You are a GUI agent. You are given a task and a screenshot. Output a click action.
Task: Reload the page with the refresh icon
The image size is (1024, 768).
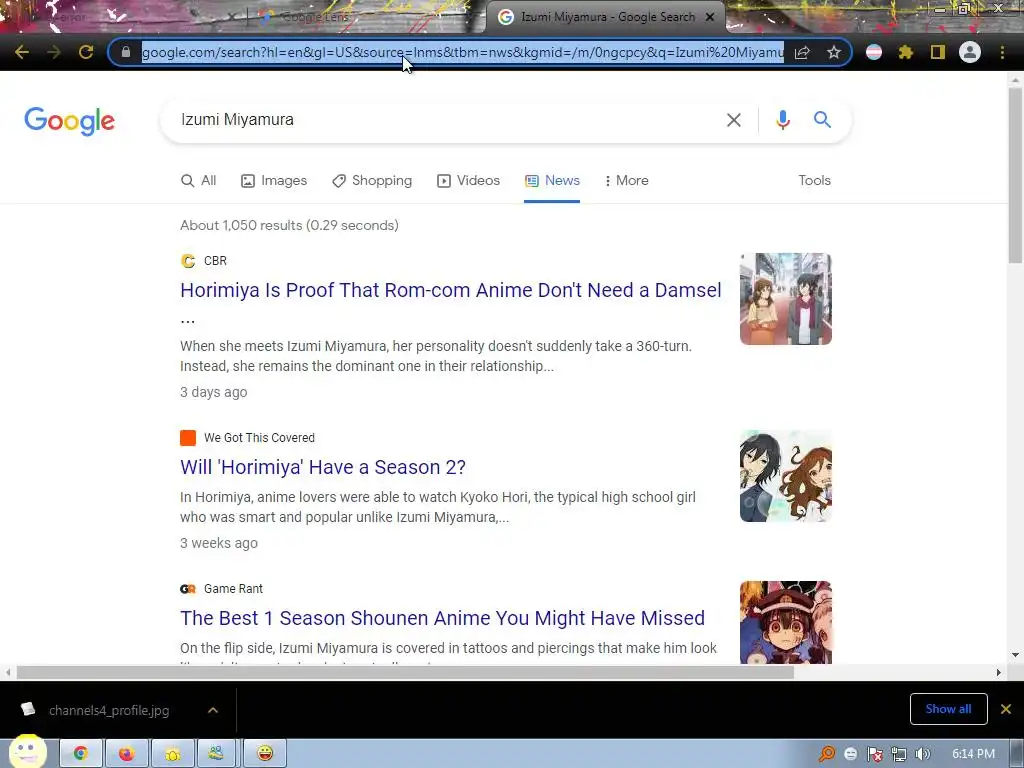pyautogui.click(x=86, y=52)
